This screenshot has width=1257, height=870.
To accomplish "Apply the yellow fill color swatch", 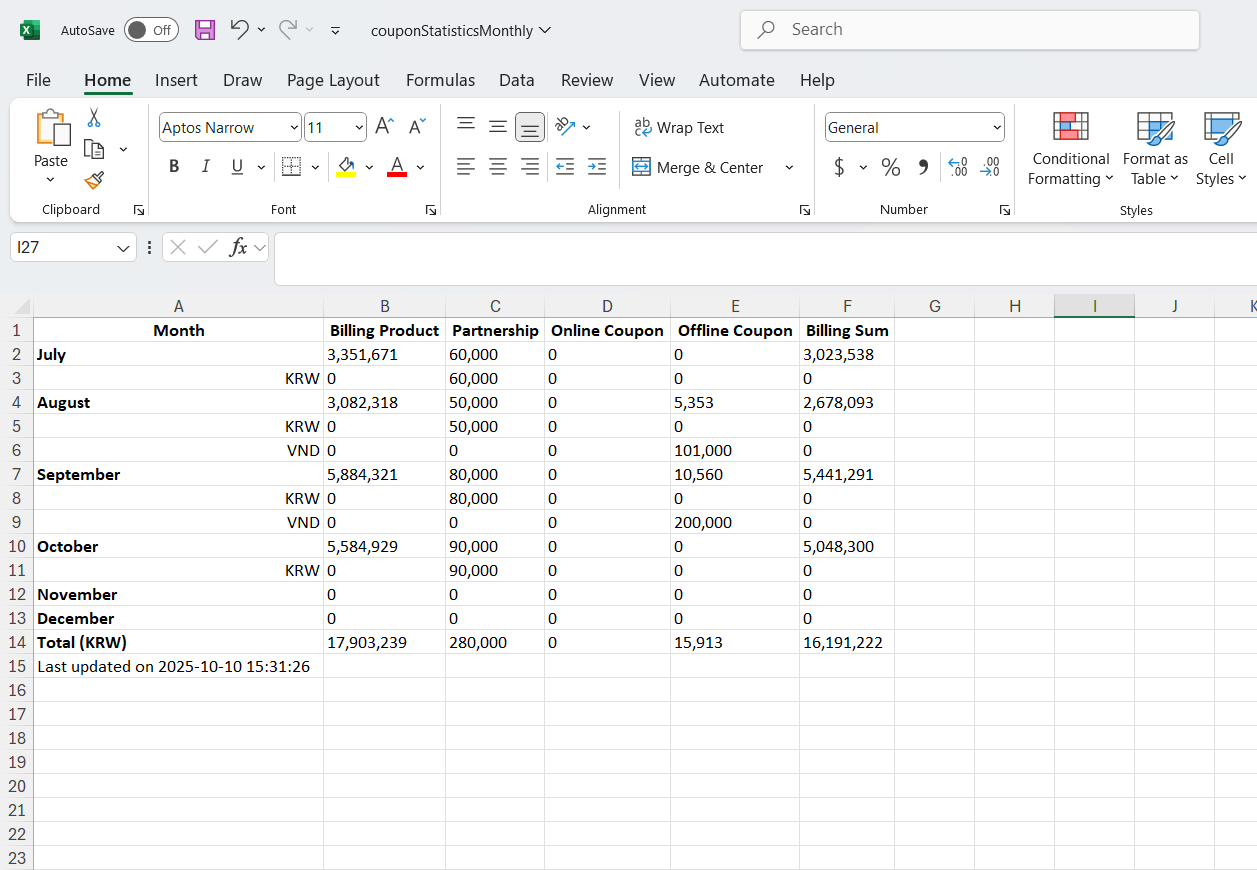I will [x=346, y=167].
